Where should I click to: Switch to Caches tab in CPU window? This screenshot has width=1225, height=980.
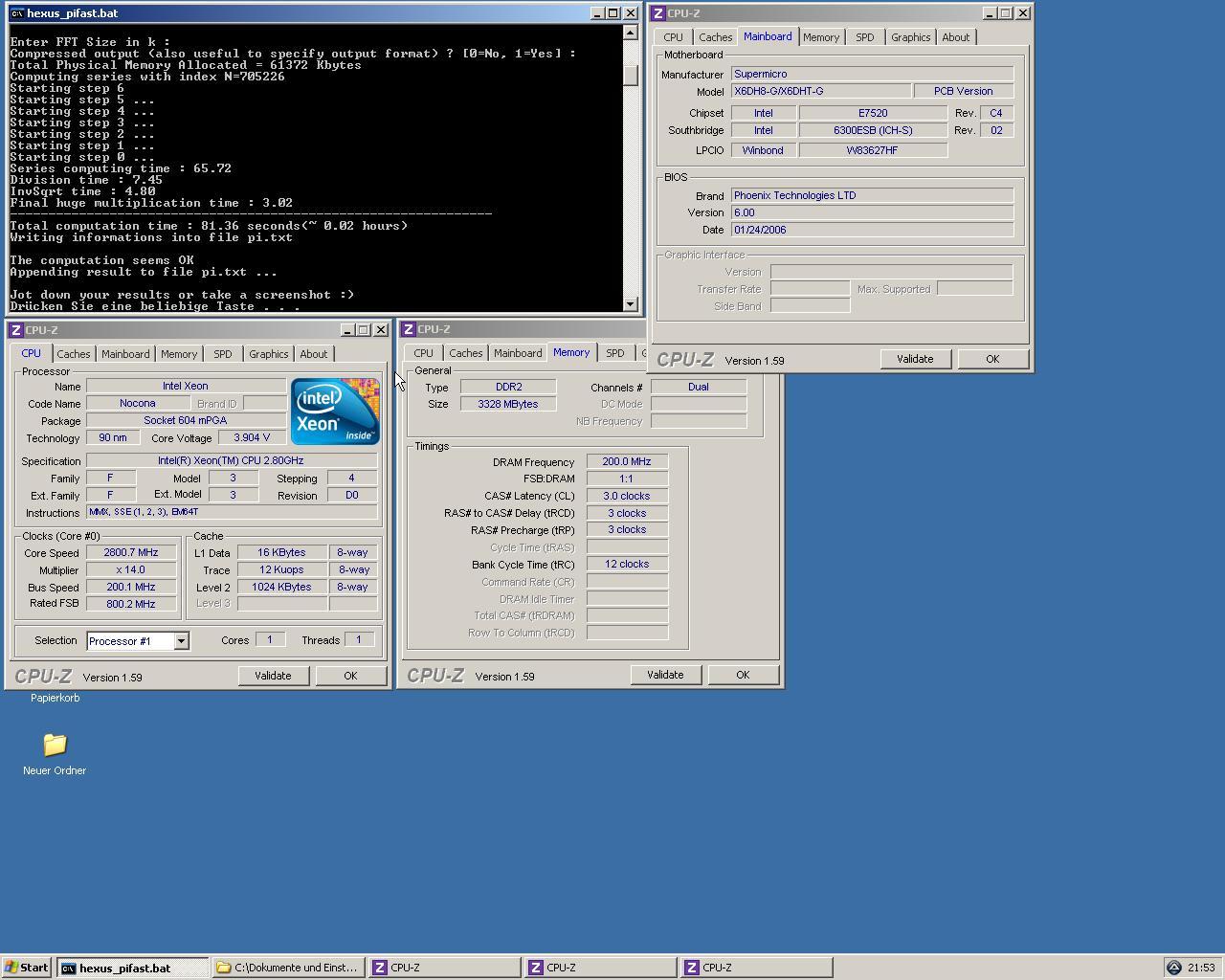(x=73, y=354)
